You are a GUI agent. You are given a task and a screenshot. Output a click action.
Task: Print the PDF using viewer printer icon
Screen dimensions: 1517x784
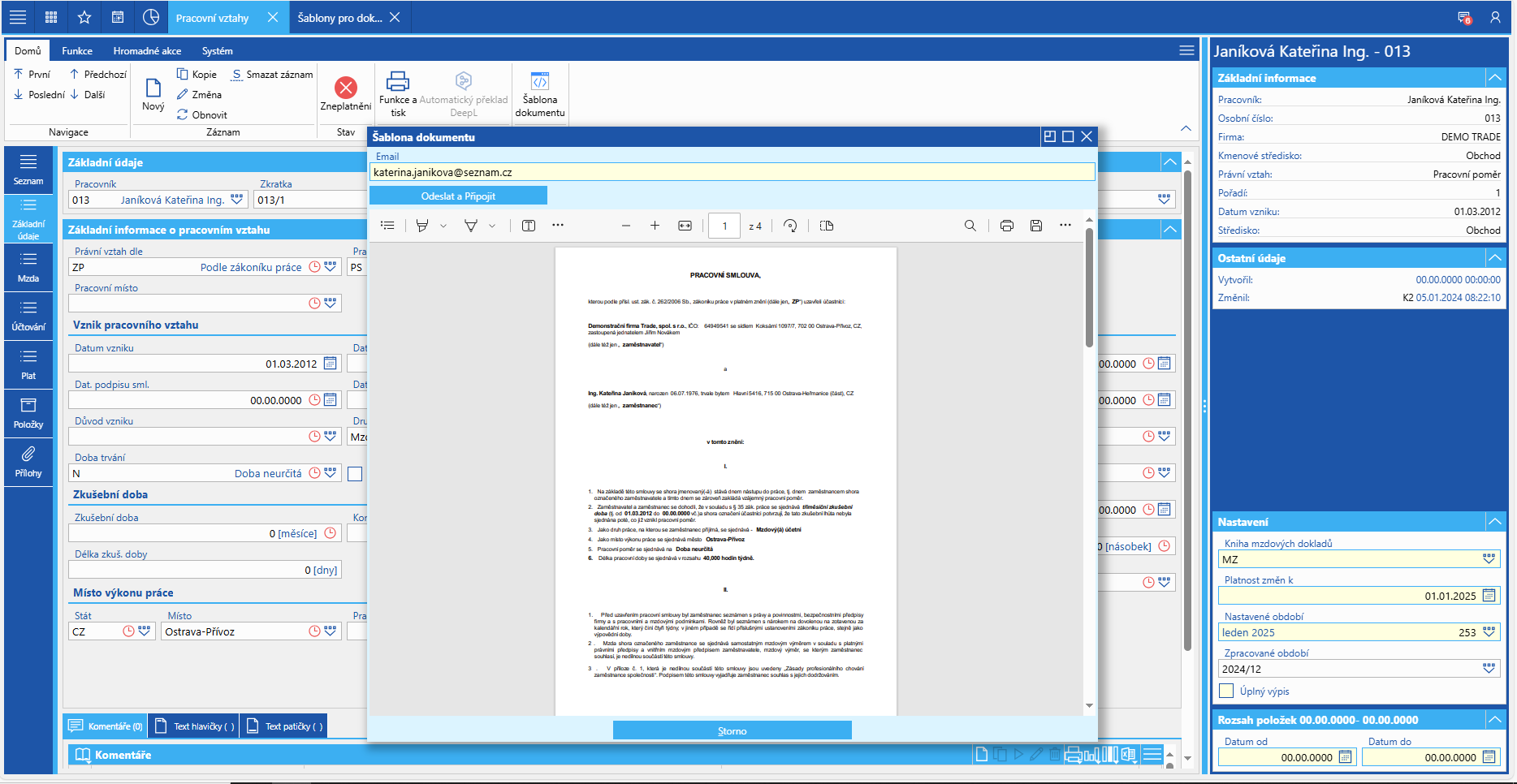click(x=1007, y=226)
